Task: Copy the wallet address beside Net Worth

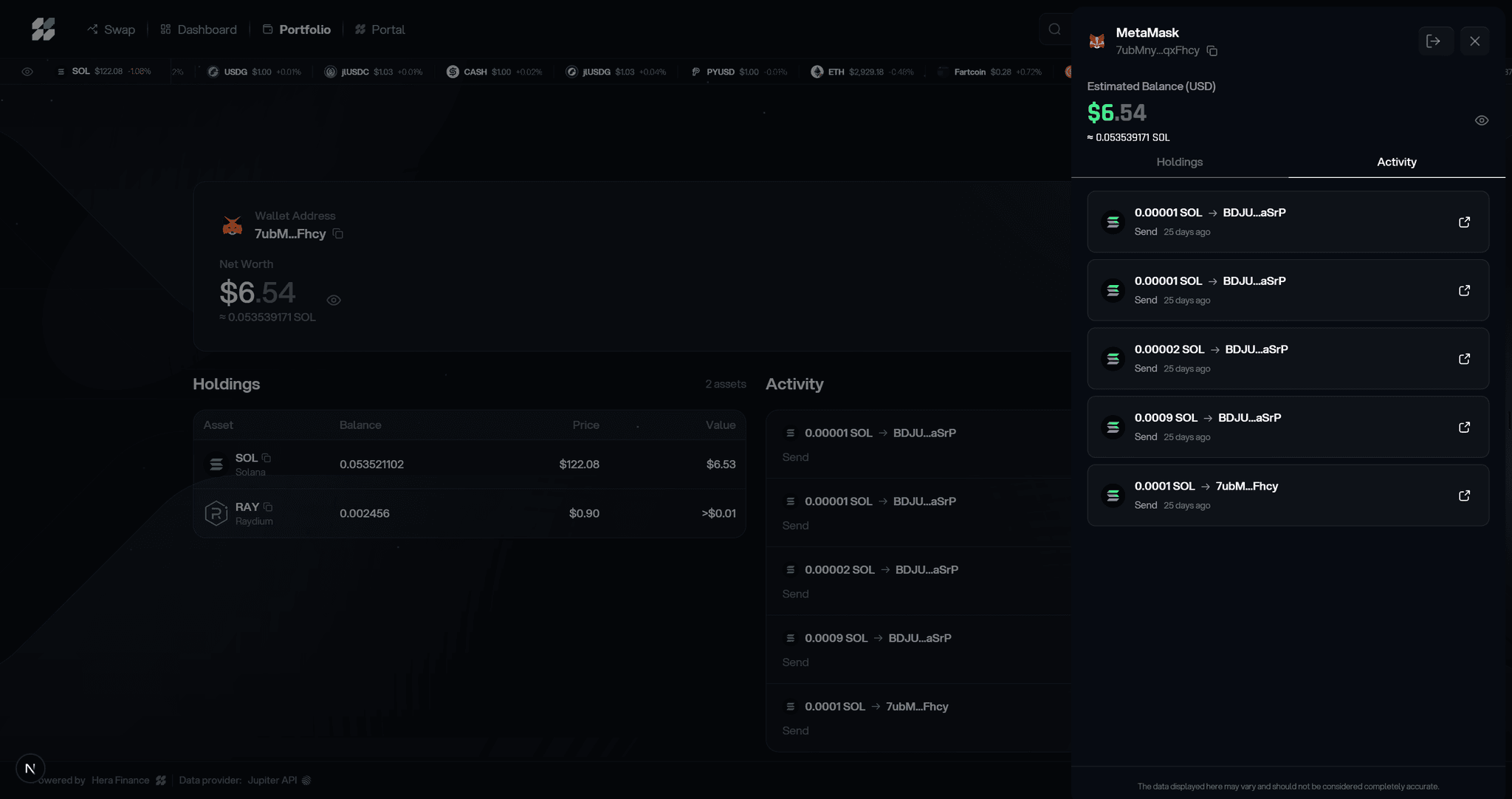Action: (338, 234)
